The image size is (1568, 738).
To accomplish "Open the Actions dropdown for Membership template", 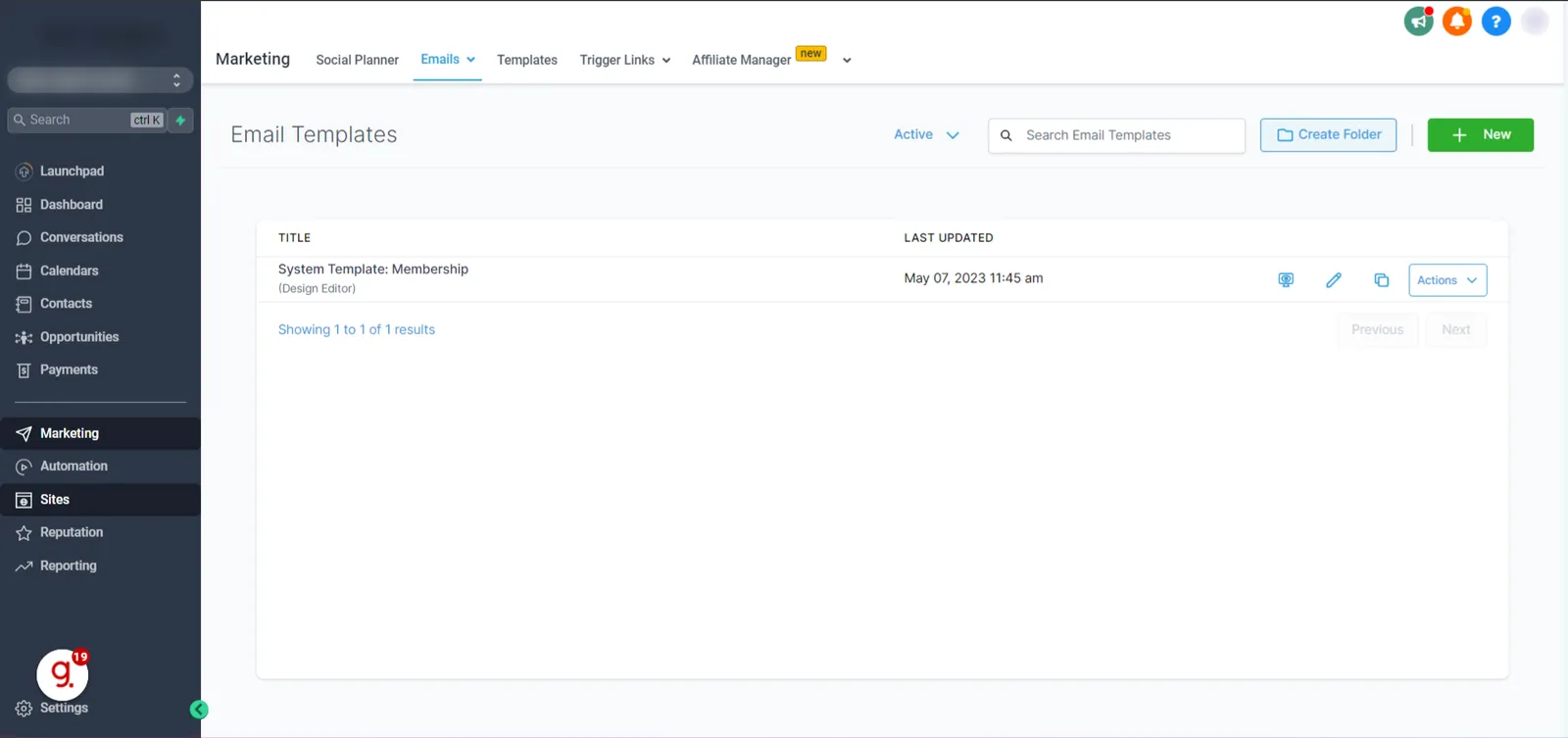I will click(x=1447, y=280).
